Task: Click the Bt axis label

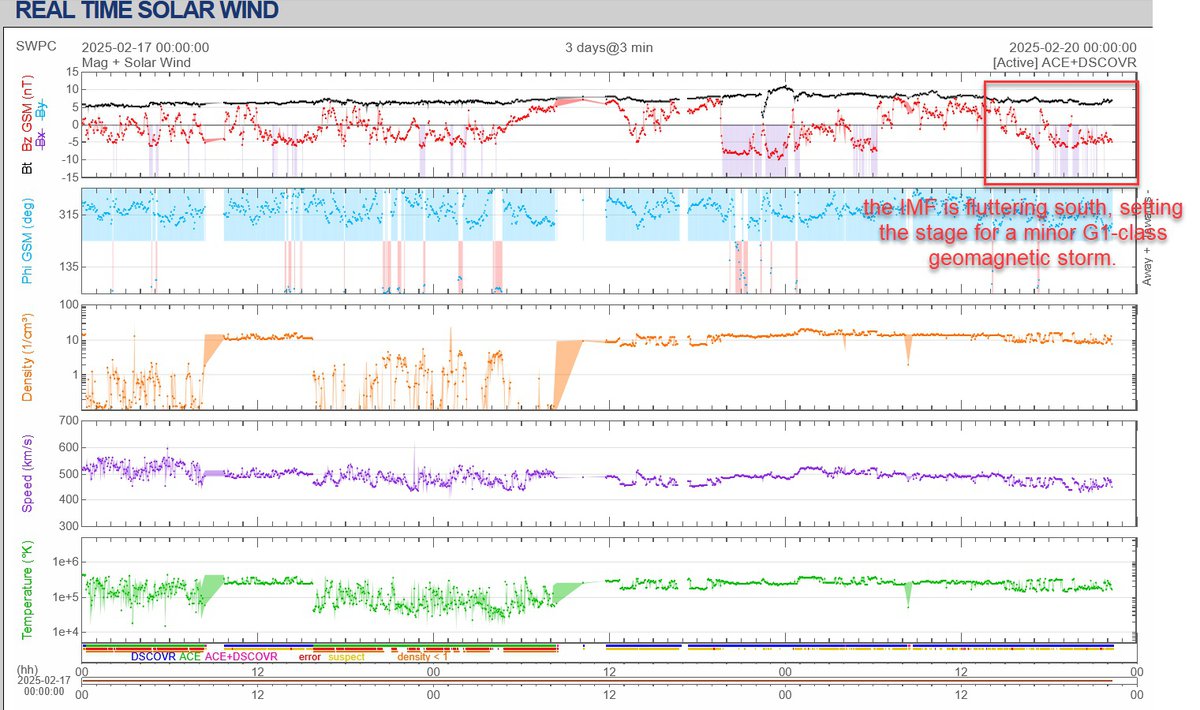Action: click(x=27, y=165)
